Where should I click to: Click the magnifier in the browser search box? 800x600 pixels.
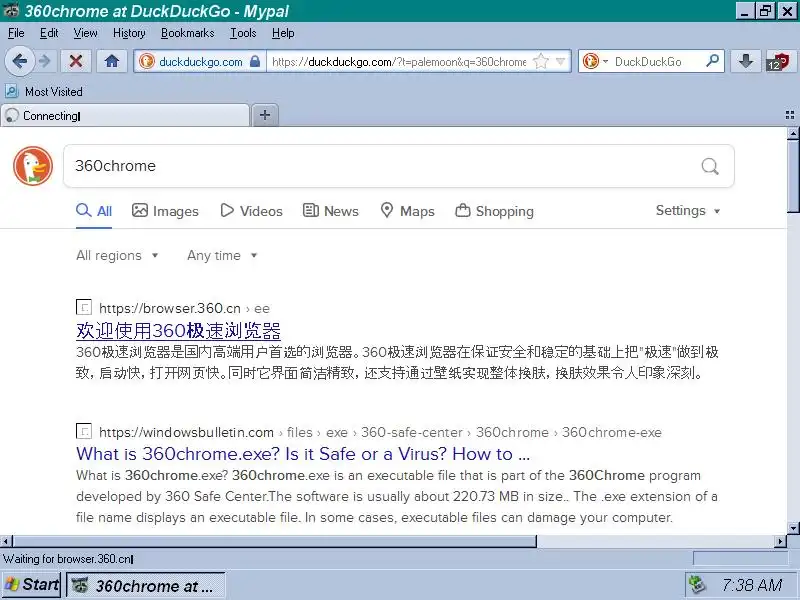[712, 61]
